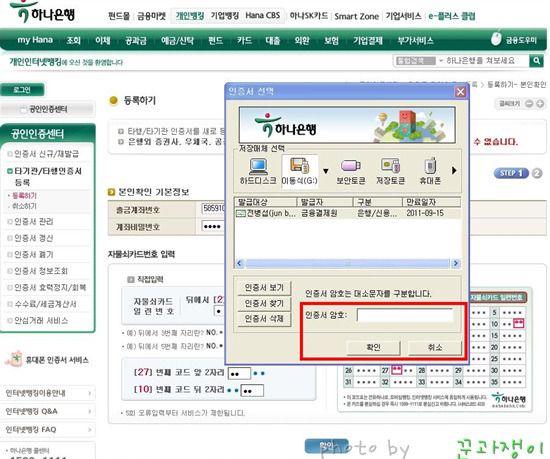
Task: Open 수수료/세금계산서 sidebar item
Action: 45,304
